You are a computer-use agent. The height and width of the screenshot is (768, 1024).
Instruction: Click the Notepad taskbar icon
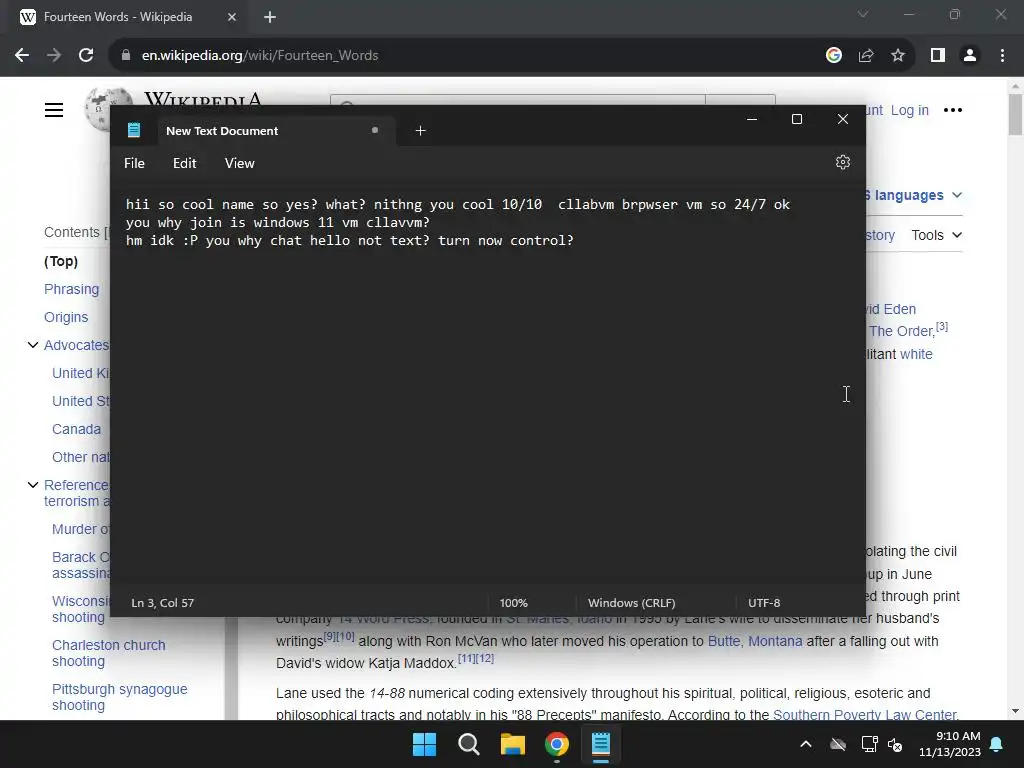pos(600,744)
